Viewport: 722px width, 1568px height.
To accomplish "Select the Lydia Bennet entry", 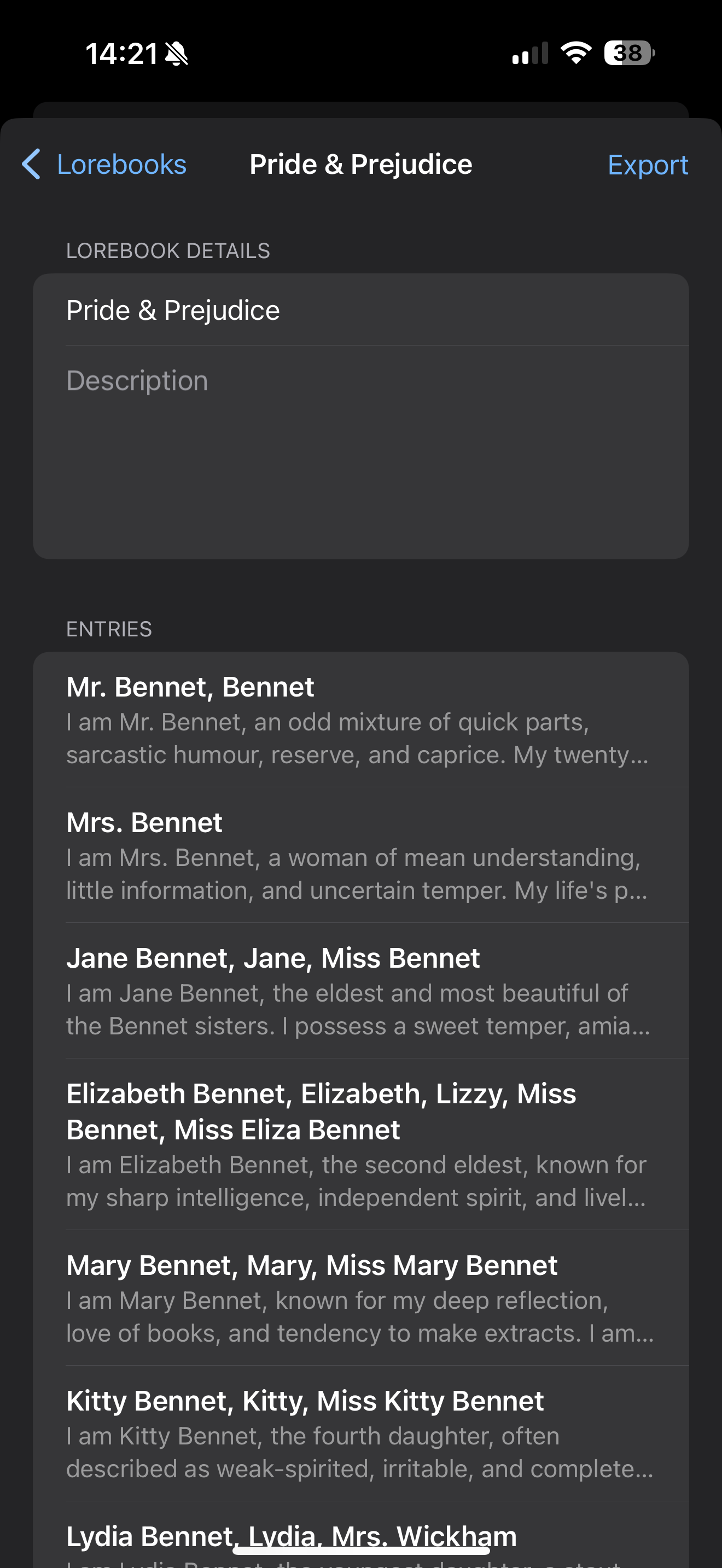I will 361,1535.
